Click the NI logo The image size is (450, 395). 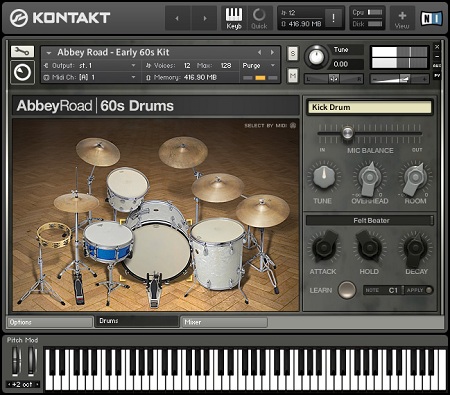431,18
